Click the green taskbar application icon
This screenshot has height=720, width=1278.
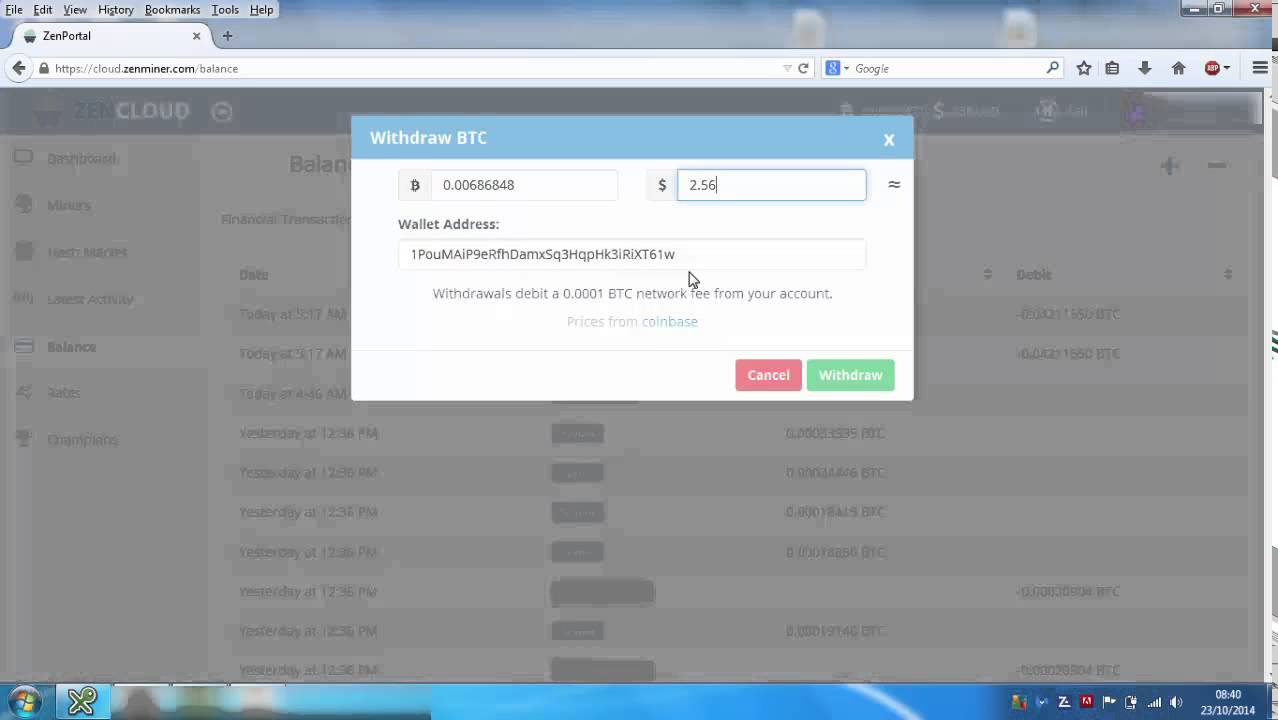tap(82, 701)
